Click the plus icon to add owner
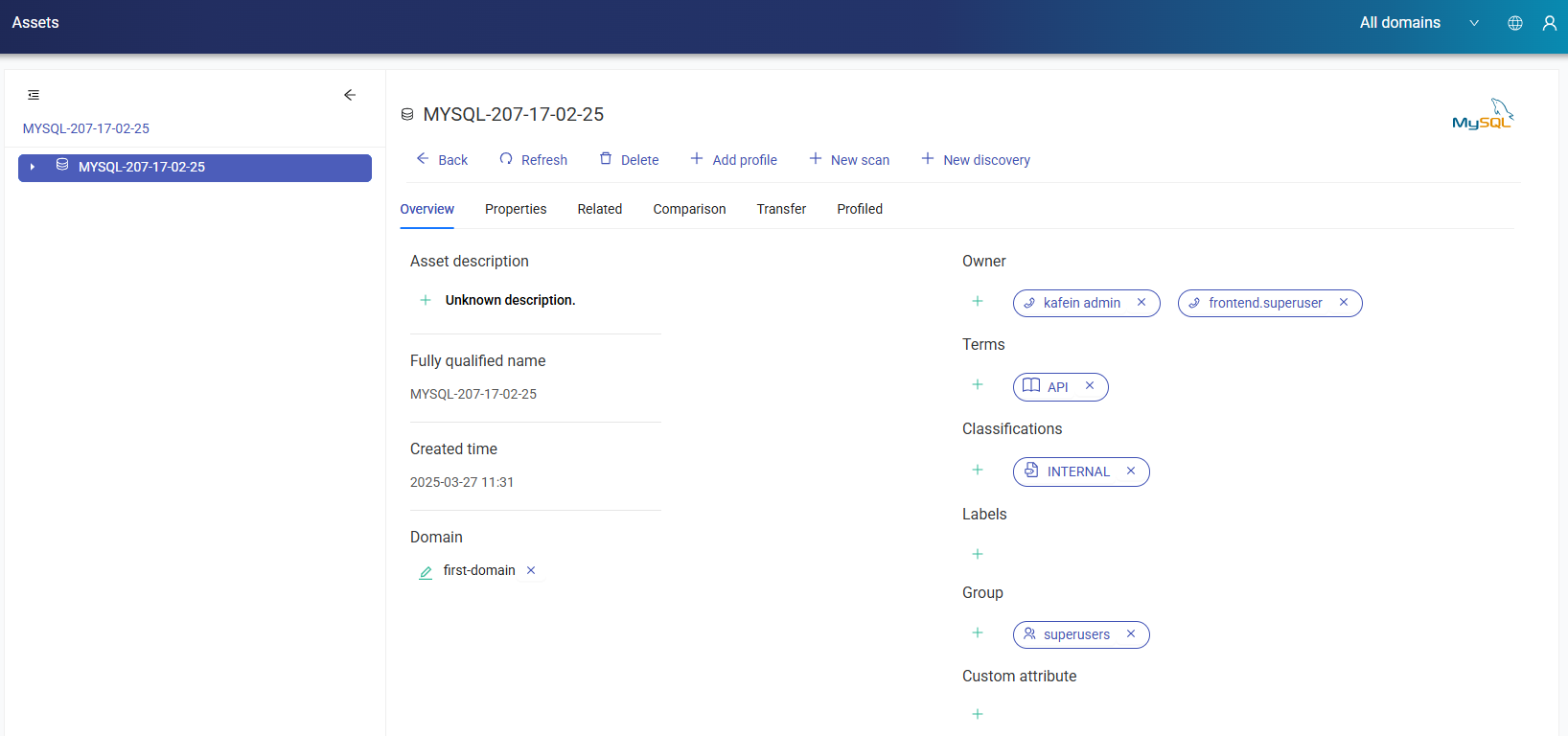1568x736 pixels. click(978, 302)
